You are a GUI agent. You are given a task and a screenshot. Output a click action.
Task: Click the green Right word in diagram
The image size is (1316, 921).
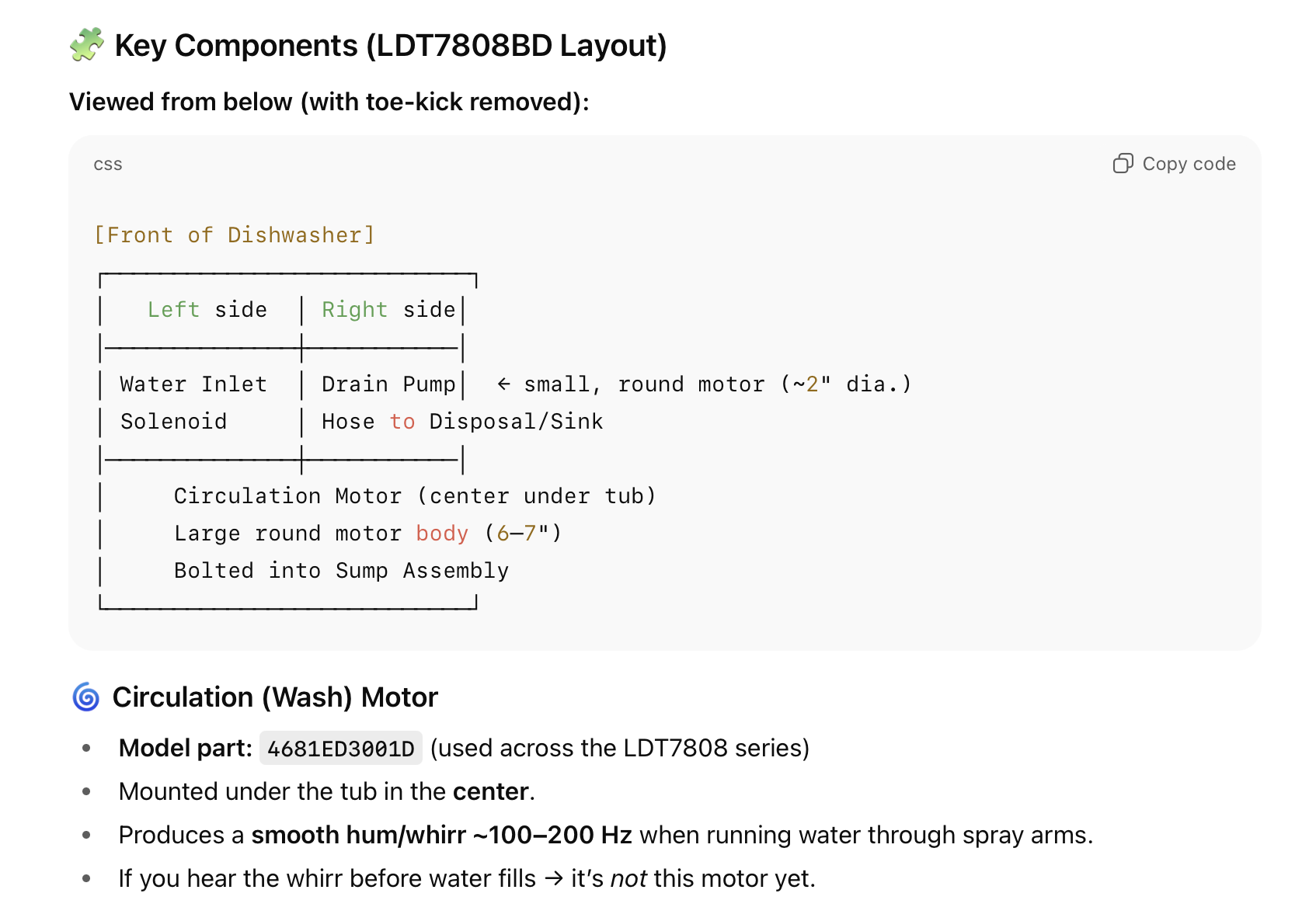[x=354, y=310]
